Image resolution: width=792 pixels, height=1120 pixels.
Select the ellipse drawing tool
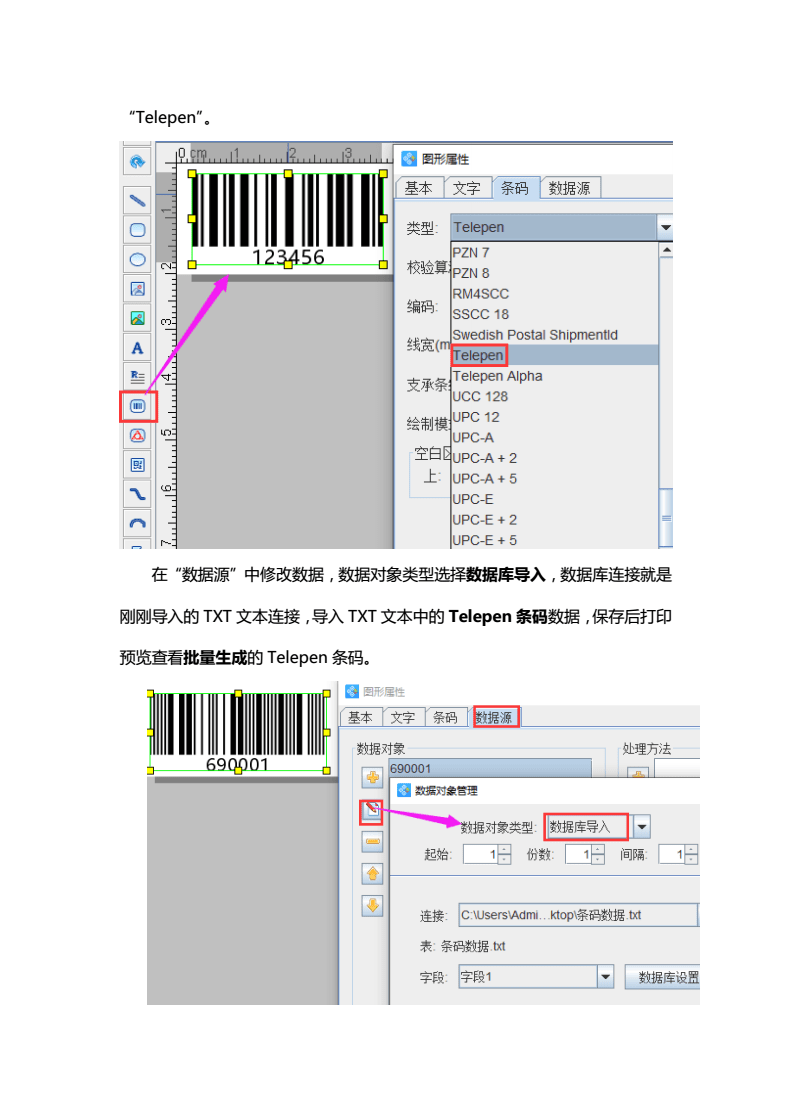click(x=138, y=259)
